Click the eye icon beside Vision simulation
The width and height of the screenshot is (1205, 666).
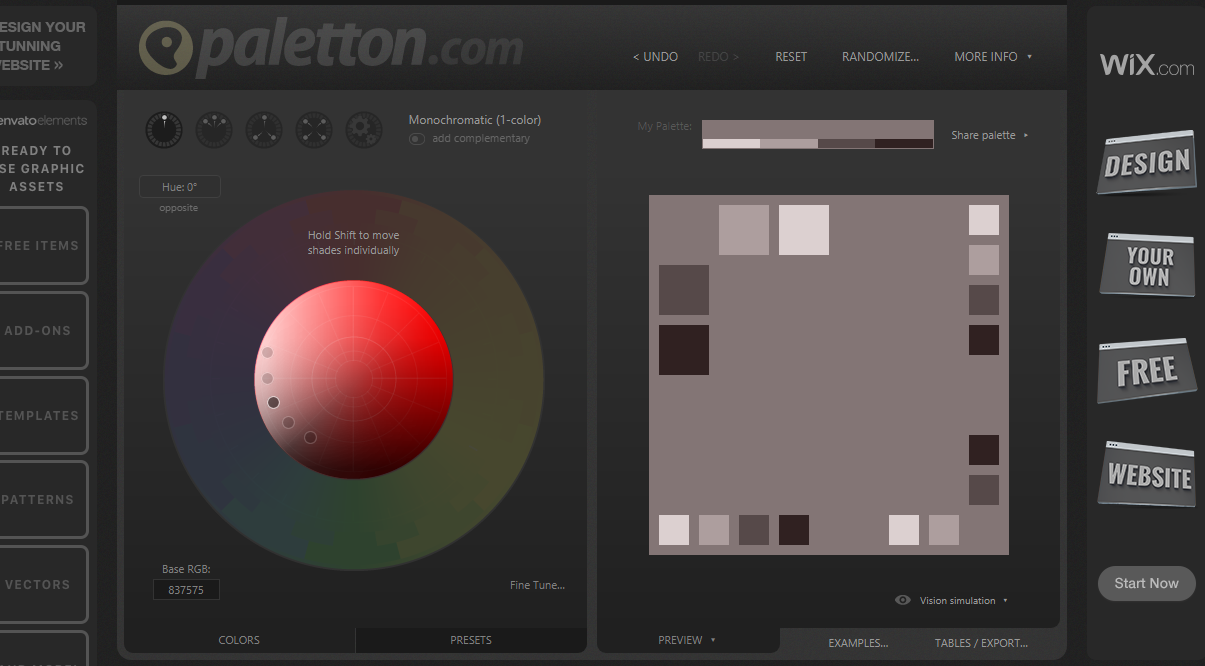[x=903, y=600]
